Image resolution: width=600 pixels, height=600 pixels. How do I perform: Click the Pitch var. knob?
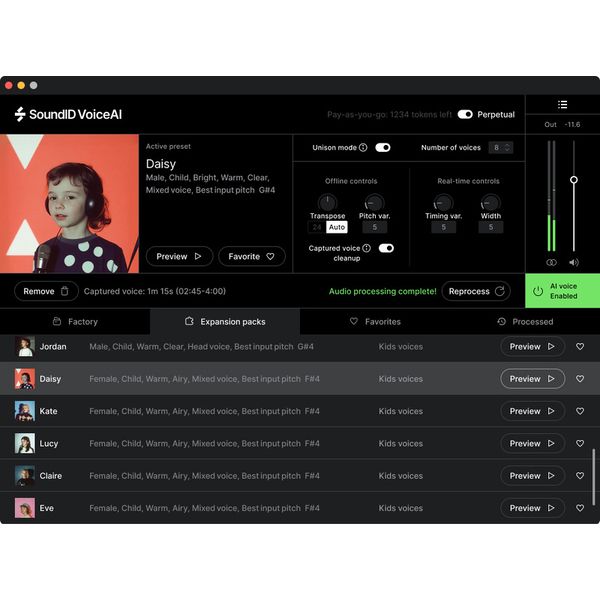coord(374,202)
